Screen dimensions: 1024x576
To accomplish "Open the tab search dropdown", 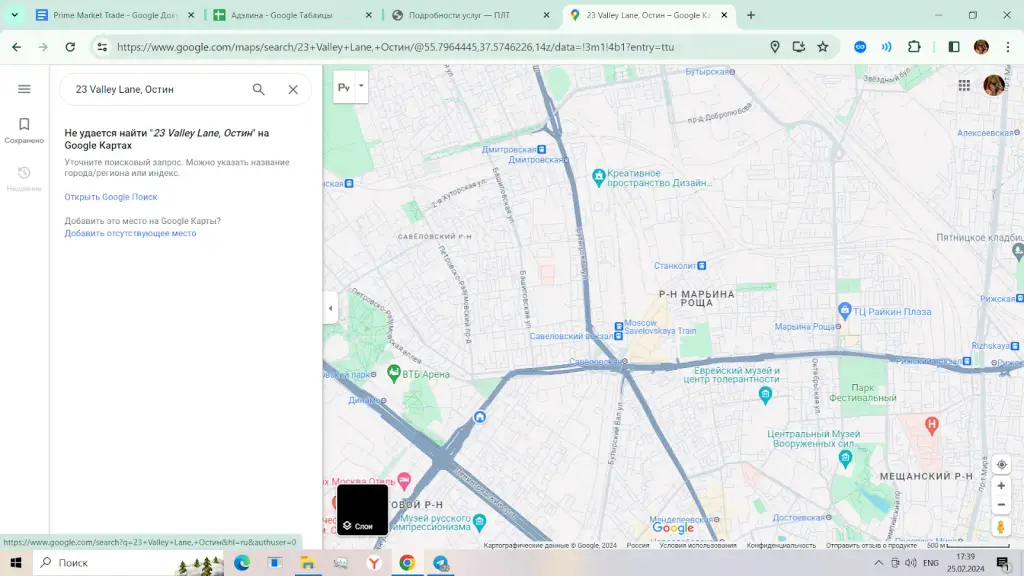I will point(14,15).
